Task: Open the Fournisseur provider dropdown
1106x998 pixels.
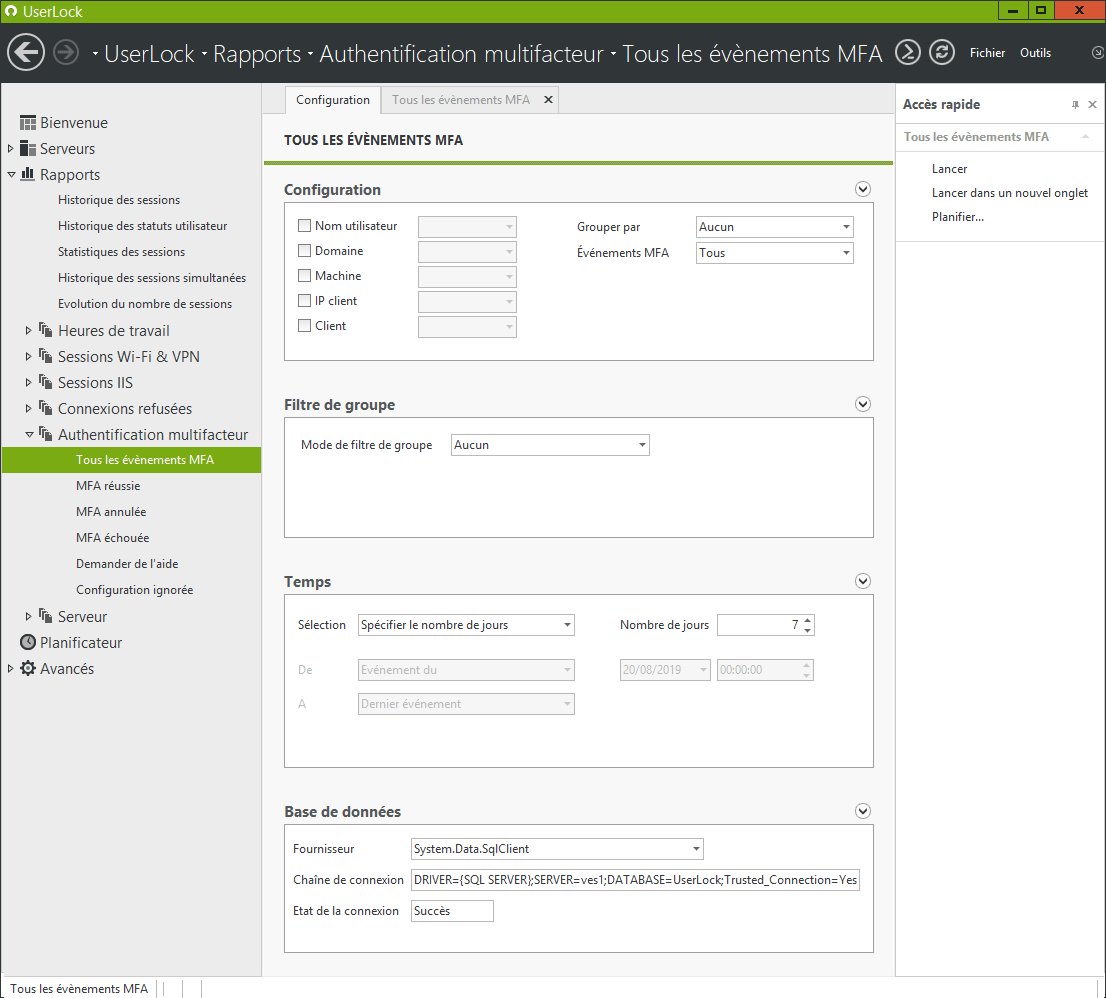Action: [x=557, y=849]
